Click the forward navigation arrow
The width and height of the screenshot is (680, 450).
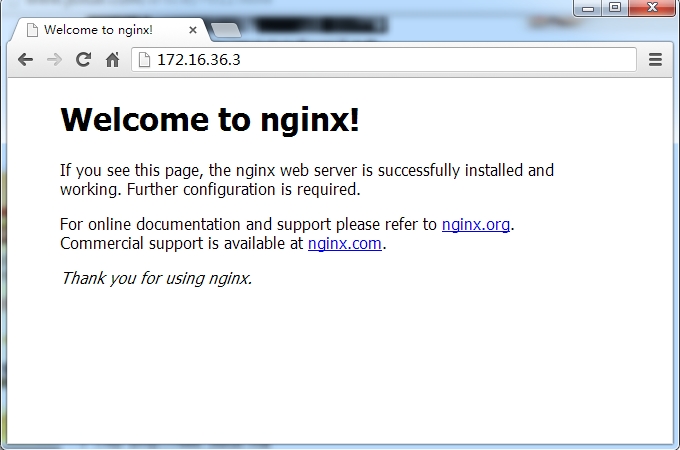point(54,59)
